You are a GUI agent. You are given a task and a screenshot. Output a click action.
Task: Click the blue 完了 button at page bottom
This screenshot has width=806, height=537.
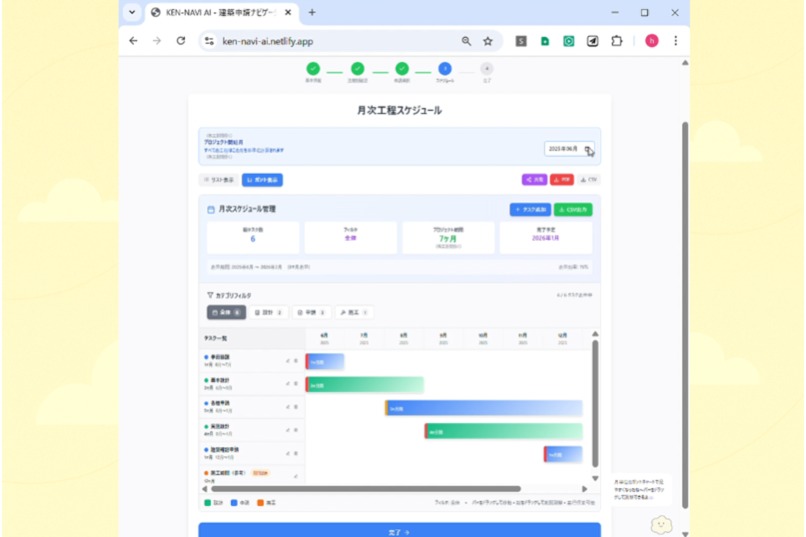[x=399, y=530]
